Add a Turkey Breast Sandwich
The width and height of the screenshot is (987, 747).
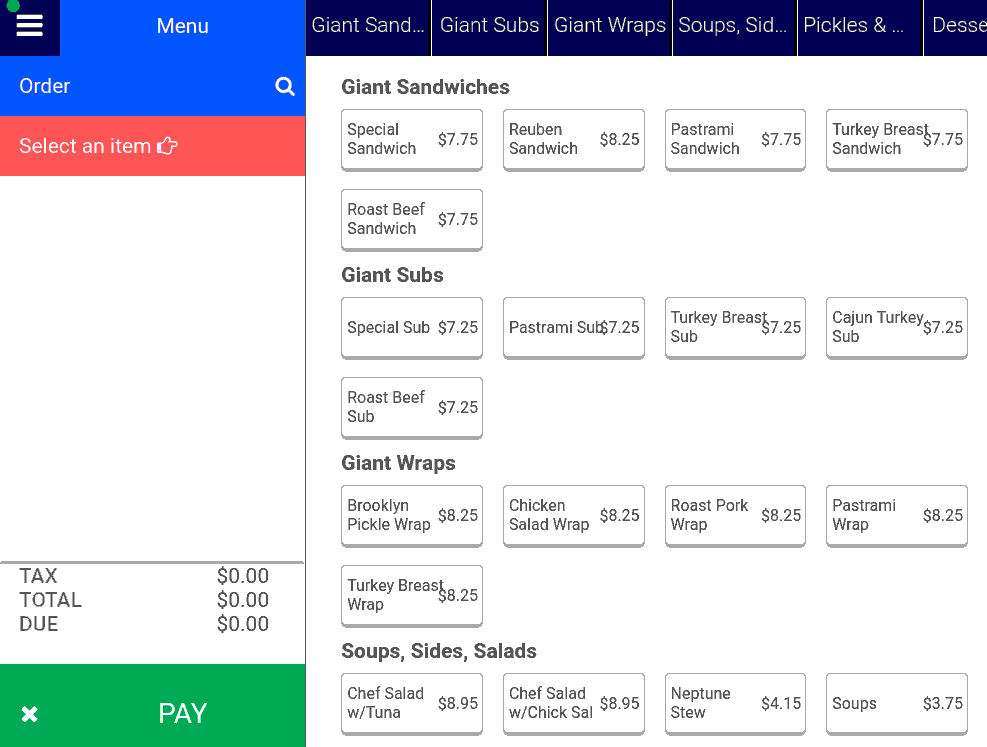[896, 140]
